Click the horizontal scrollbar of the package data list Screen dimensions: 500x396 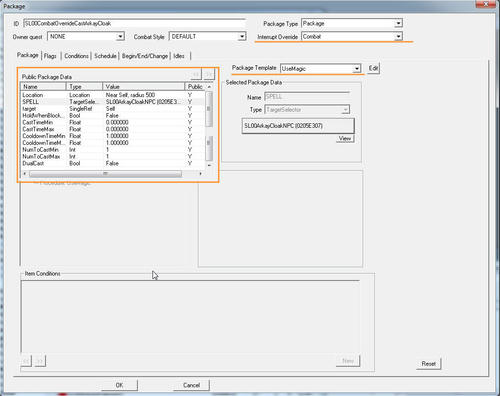pos(112,174)
